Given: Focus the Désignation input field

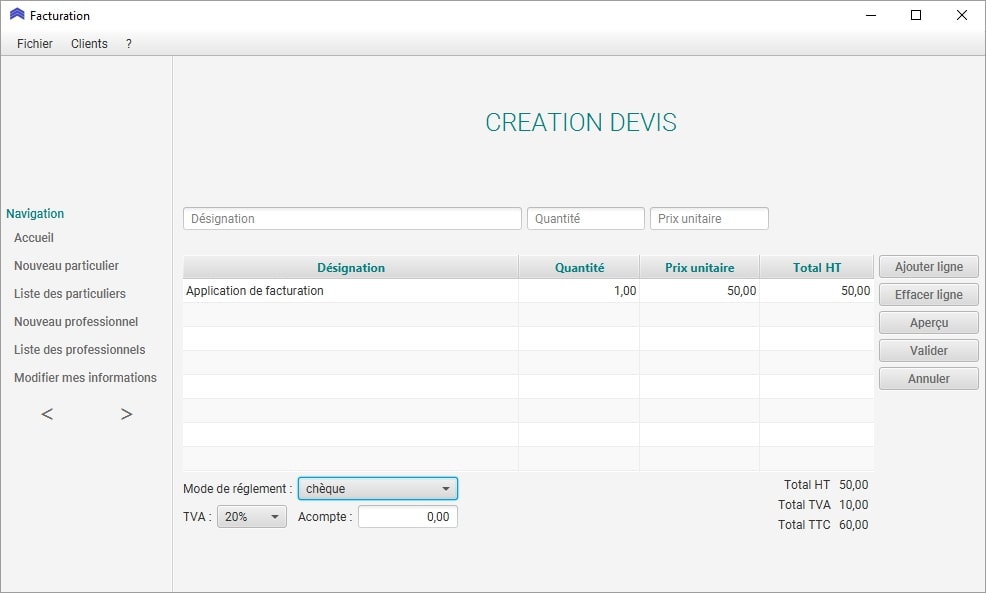Looking at the screenshot, I should pyautogui.click(x=352, y=219).
